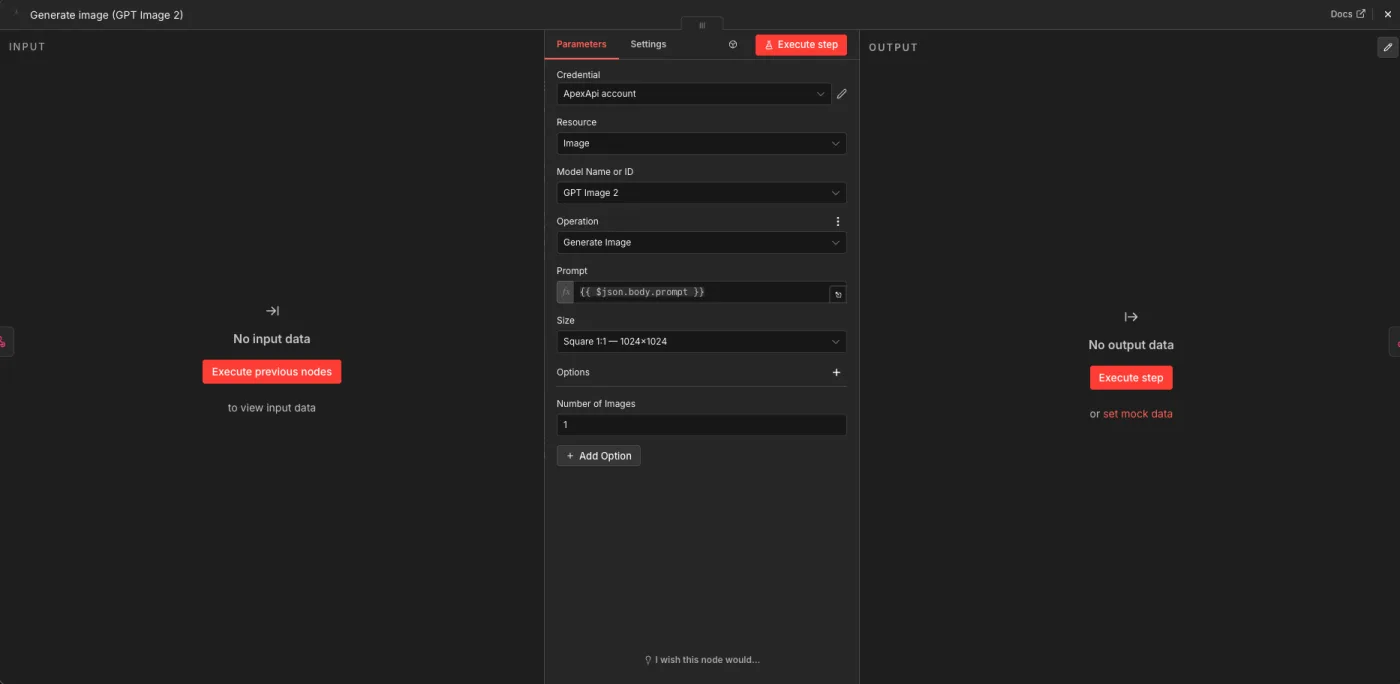Click the plus icon beside Options
Image resolution: width=1400 pixels, height=684 pixels.
pyautogui.click(x=837, y=372)
